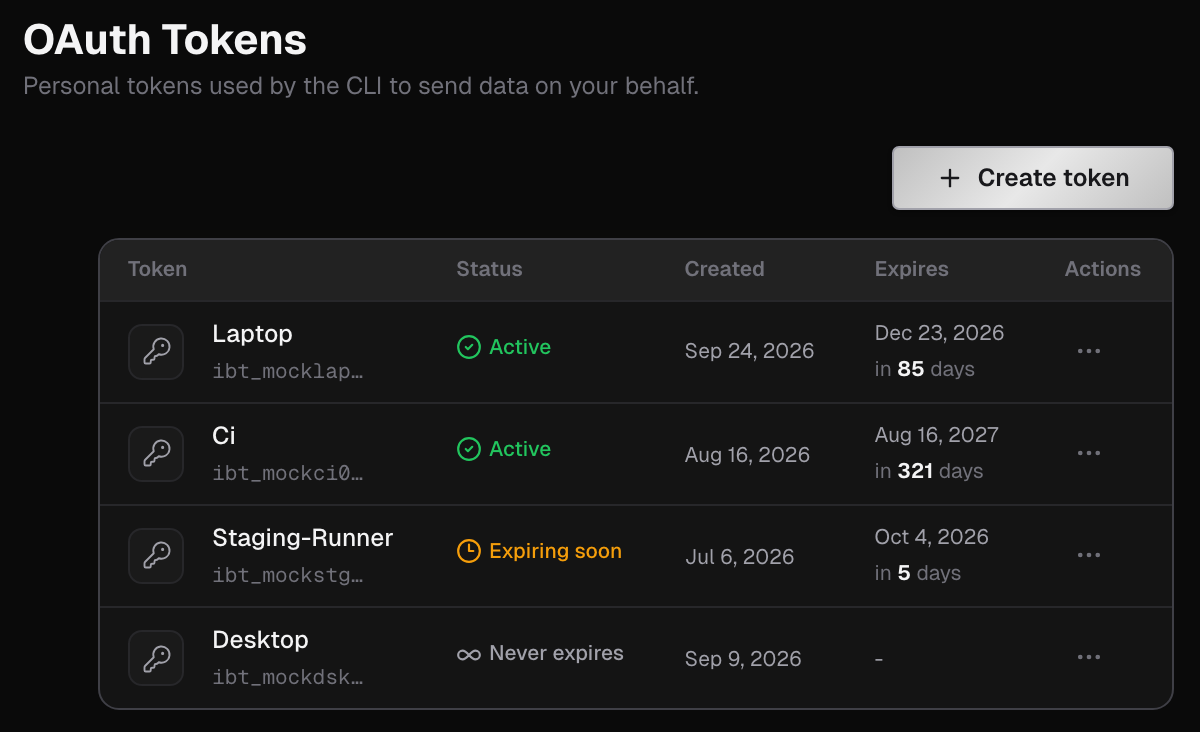
Task: Click the ibt_mockdsk… token ID
Action: tap(288, 677)
